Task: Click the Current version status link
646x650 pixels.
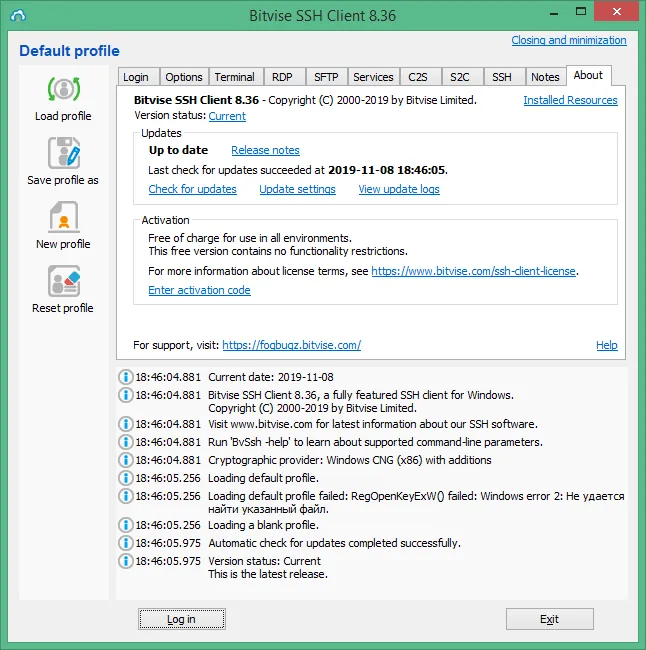Action: click(x=227, y=116)
